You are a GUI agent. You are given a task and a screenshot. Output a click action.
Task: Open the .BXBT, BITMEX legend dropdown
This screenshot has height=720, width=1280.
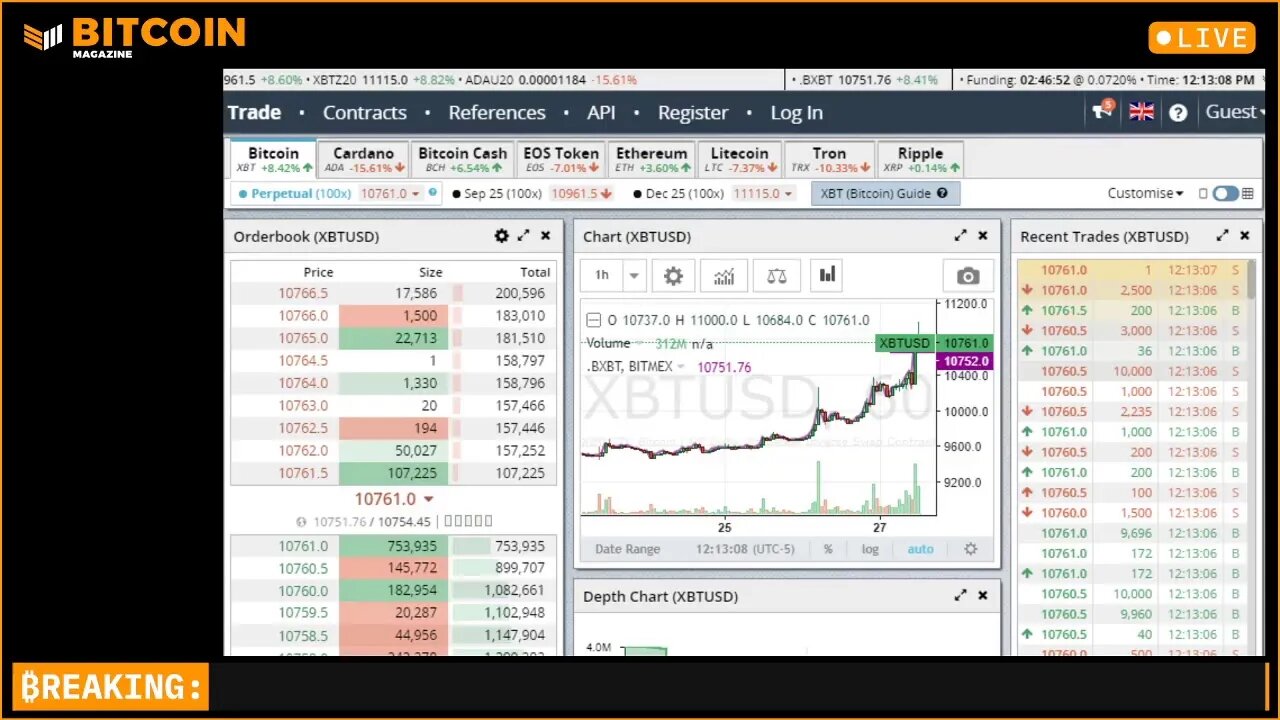click(x=681, y=367)
